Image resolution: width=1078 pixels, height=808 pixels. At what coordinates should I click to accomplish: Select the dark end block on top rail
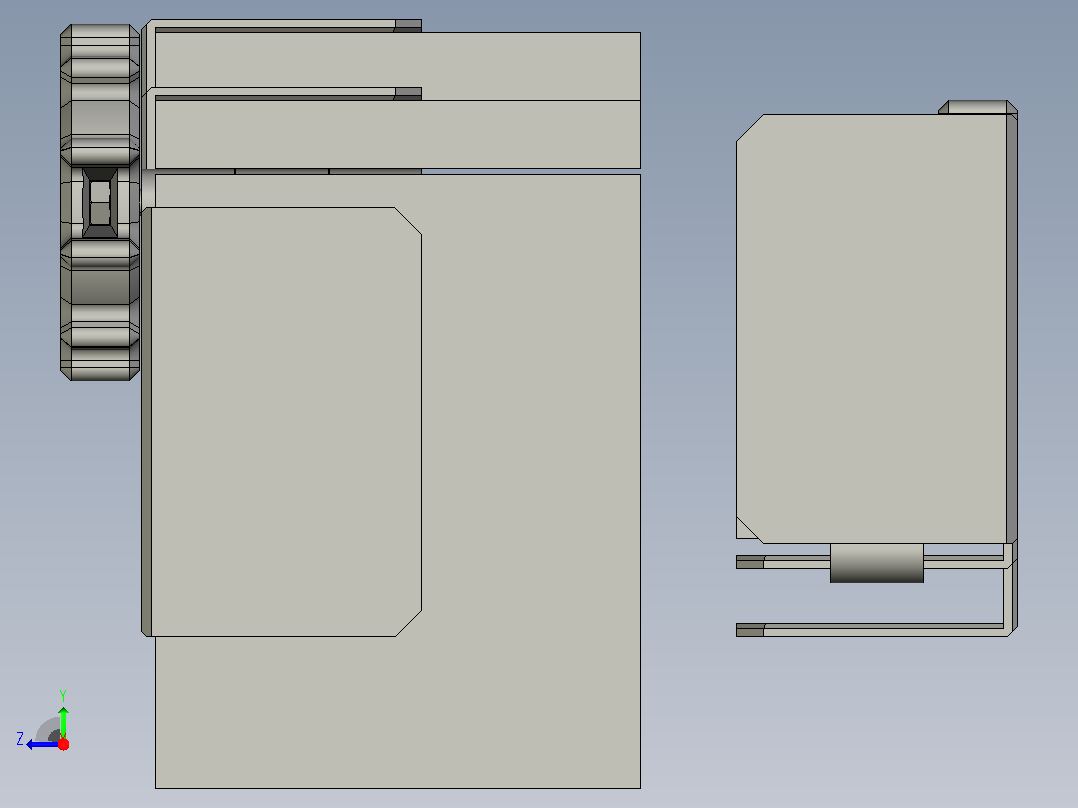coord(408,25)
